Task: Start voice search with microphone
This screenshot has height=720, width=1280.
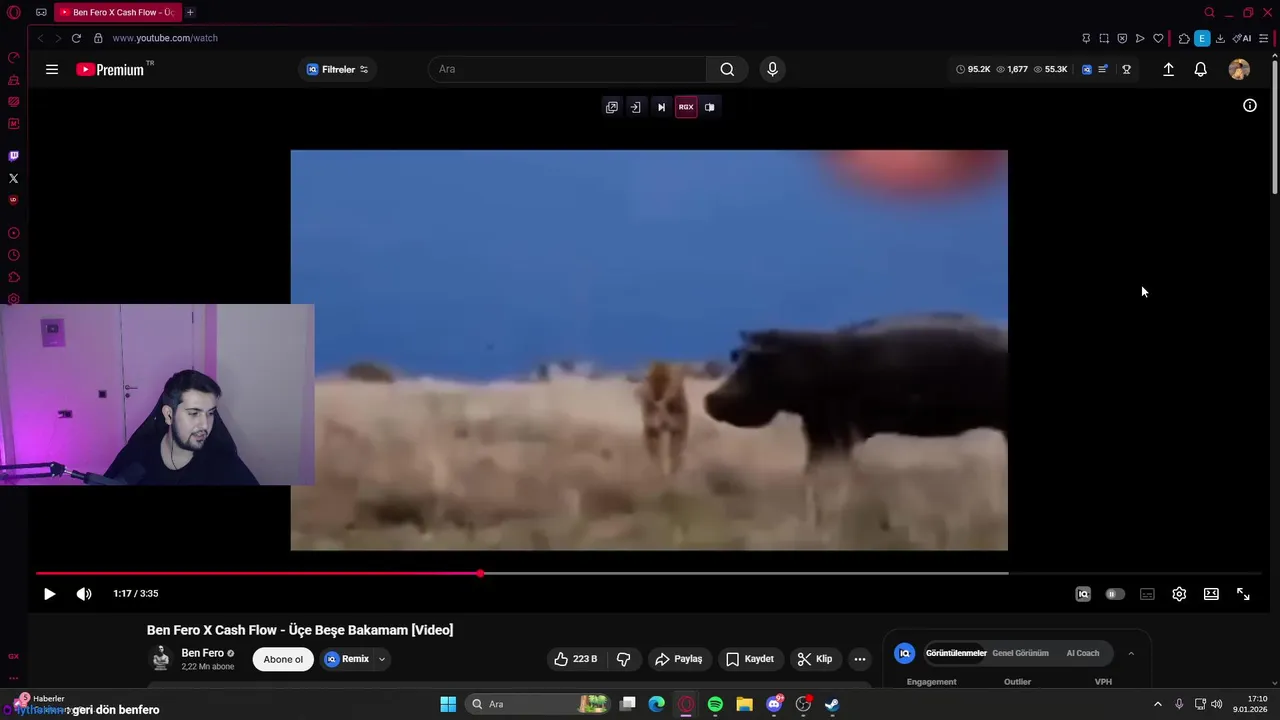Action: 771,69
